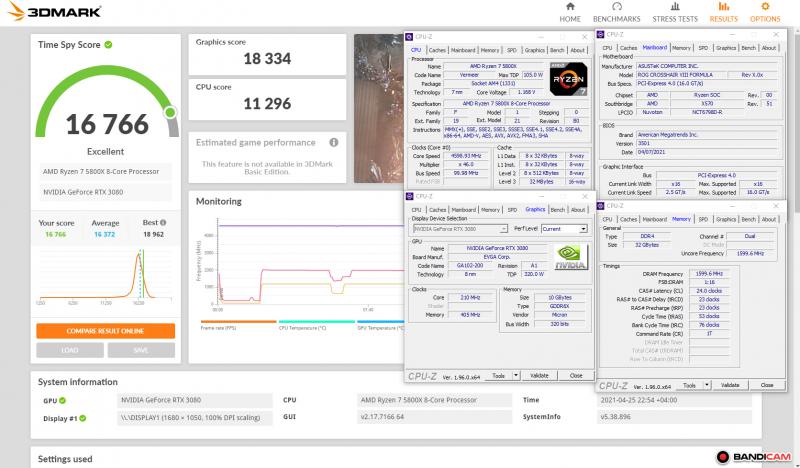Image resolution: width=800 pixels, height=468 pixels.
Task: Click the Results bar chart icon
Action: click(723, 8)
